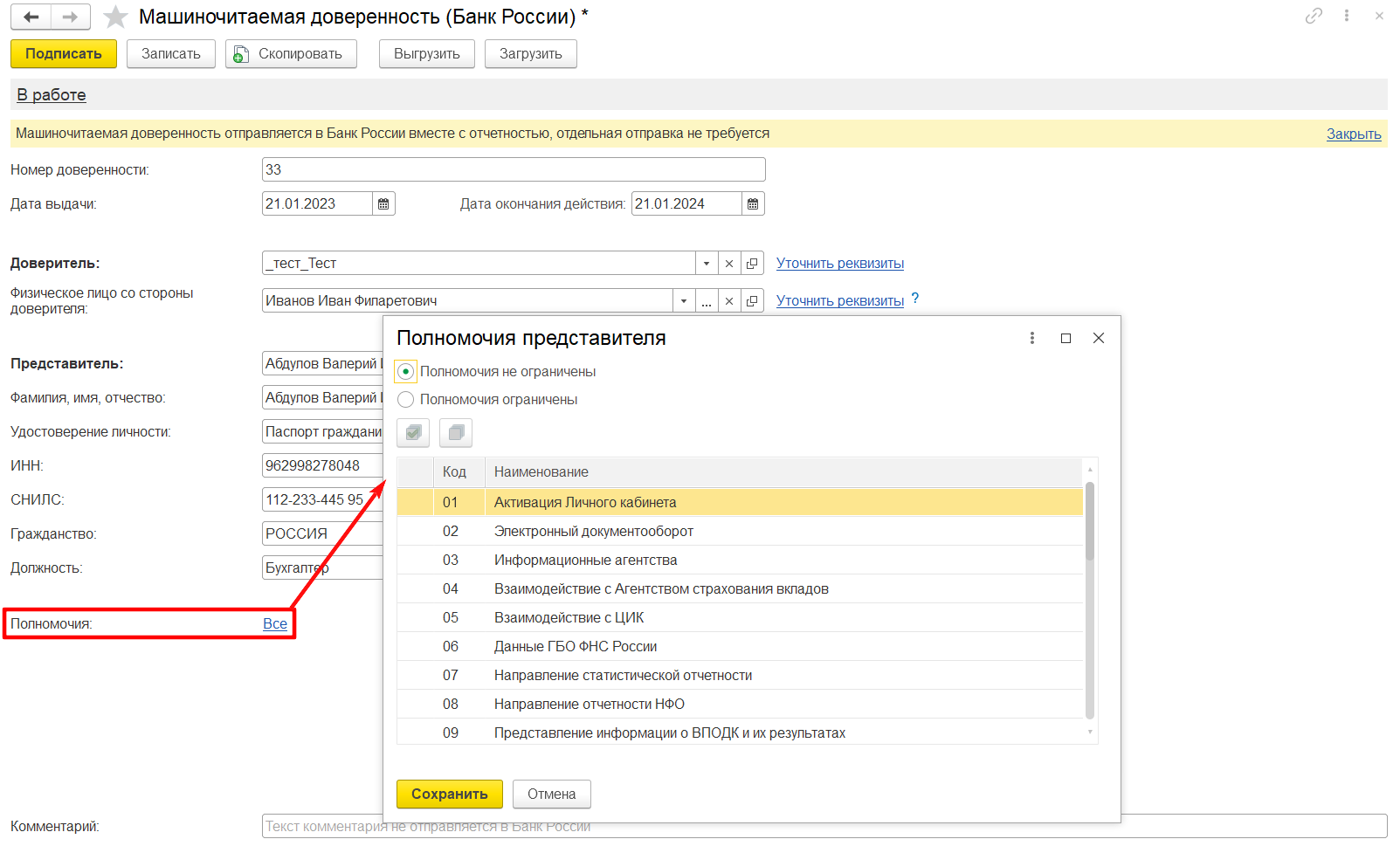Open the 'Все' powers link

tap(275, 623)
